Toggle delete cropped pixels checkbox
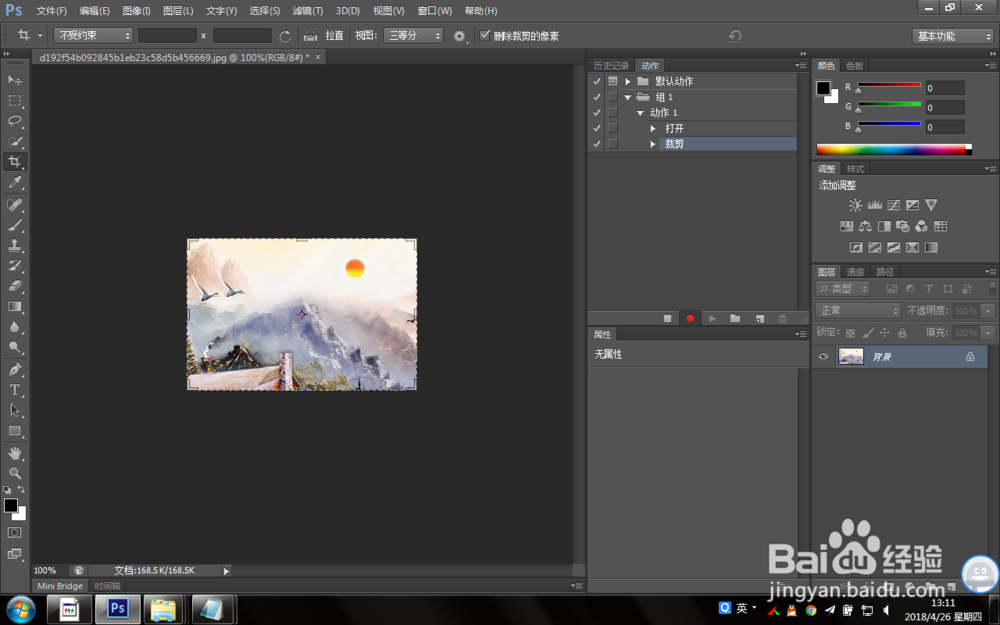 pyautogui.click(x=485, y=36)
